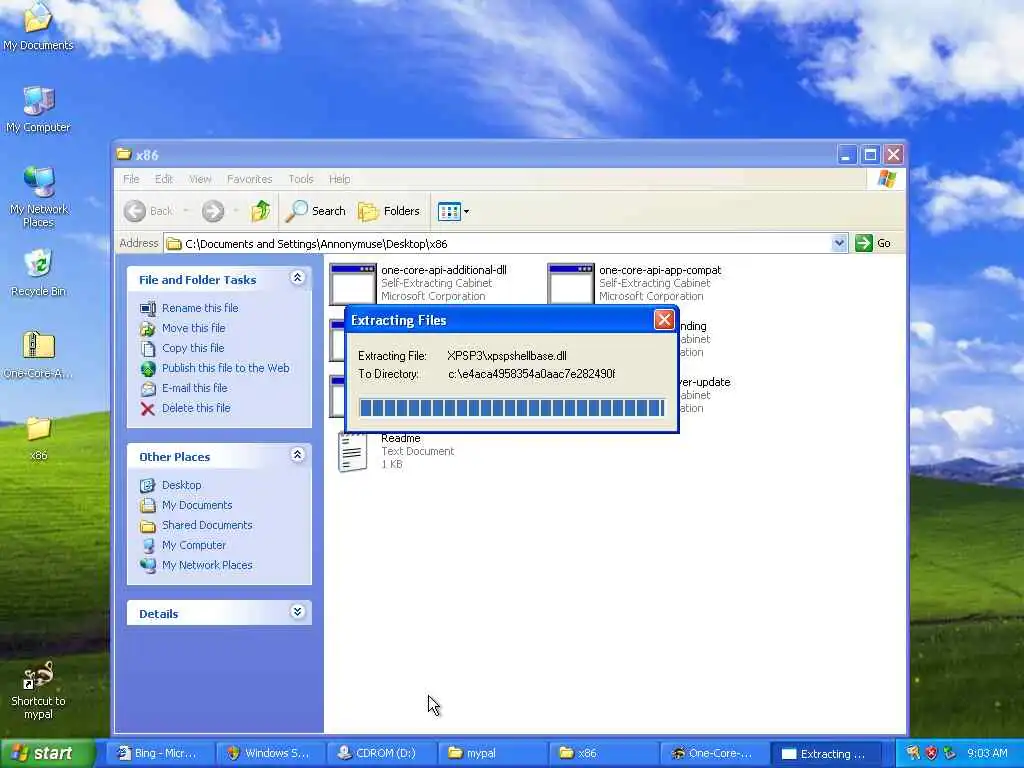Go up one folder level
This screenshot has width=1024, height=768.
(x=261, y=211)
